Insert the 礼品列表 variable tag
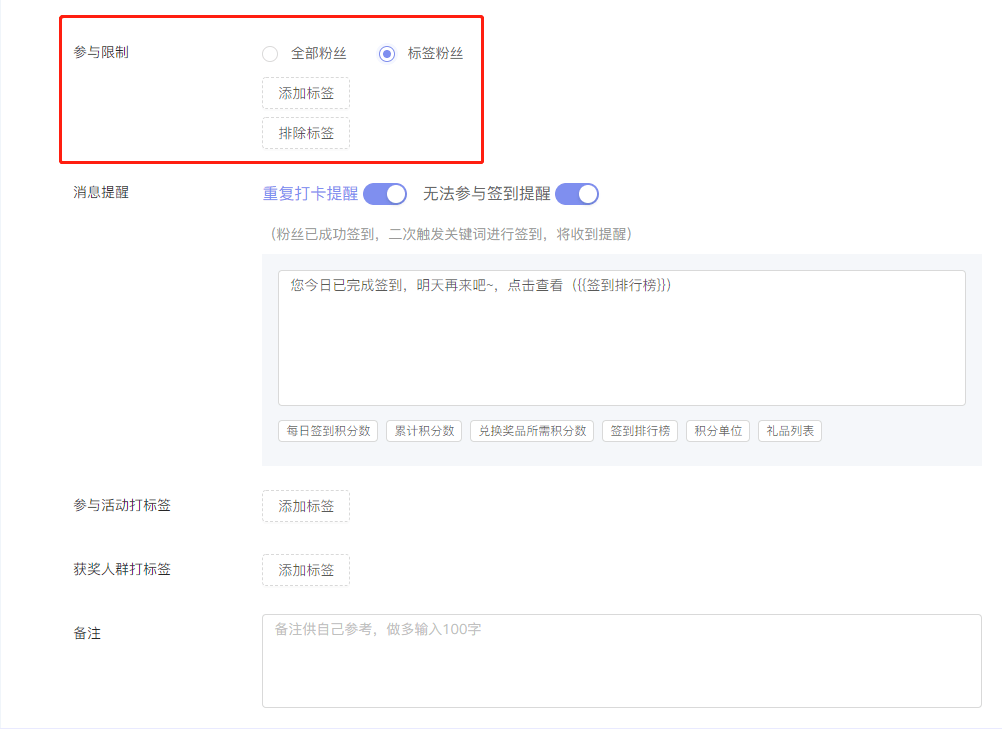This screenshot has height=741, width=1002. coord(790,431)
